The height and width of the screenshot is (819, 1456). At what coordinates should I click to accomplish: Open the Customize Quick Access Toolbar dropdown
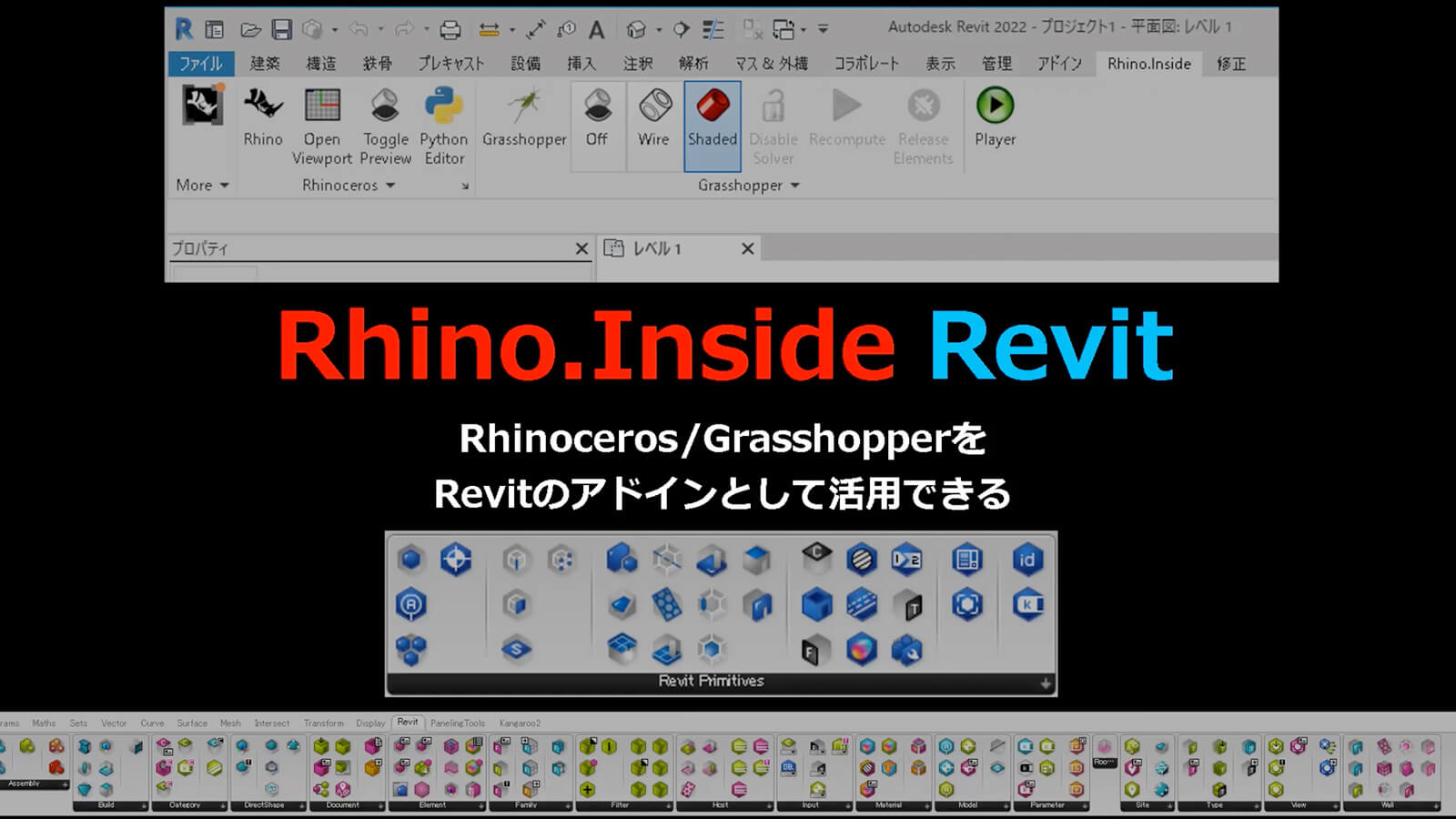(823, 30)
